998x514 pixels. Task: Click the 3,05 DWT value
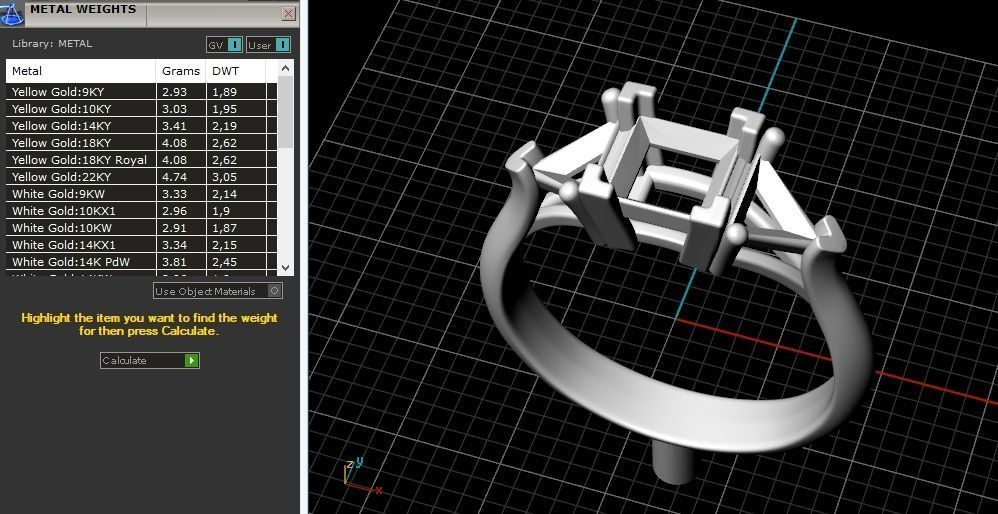tap(225, 177)
